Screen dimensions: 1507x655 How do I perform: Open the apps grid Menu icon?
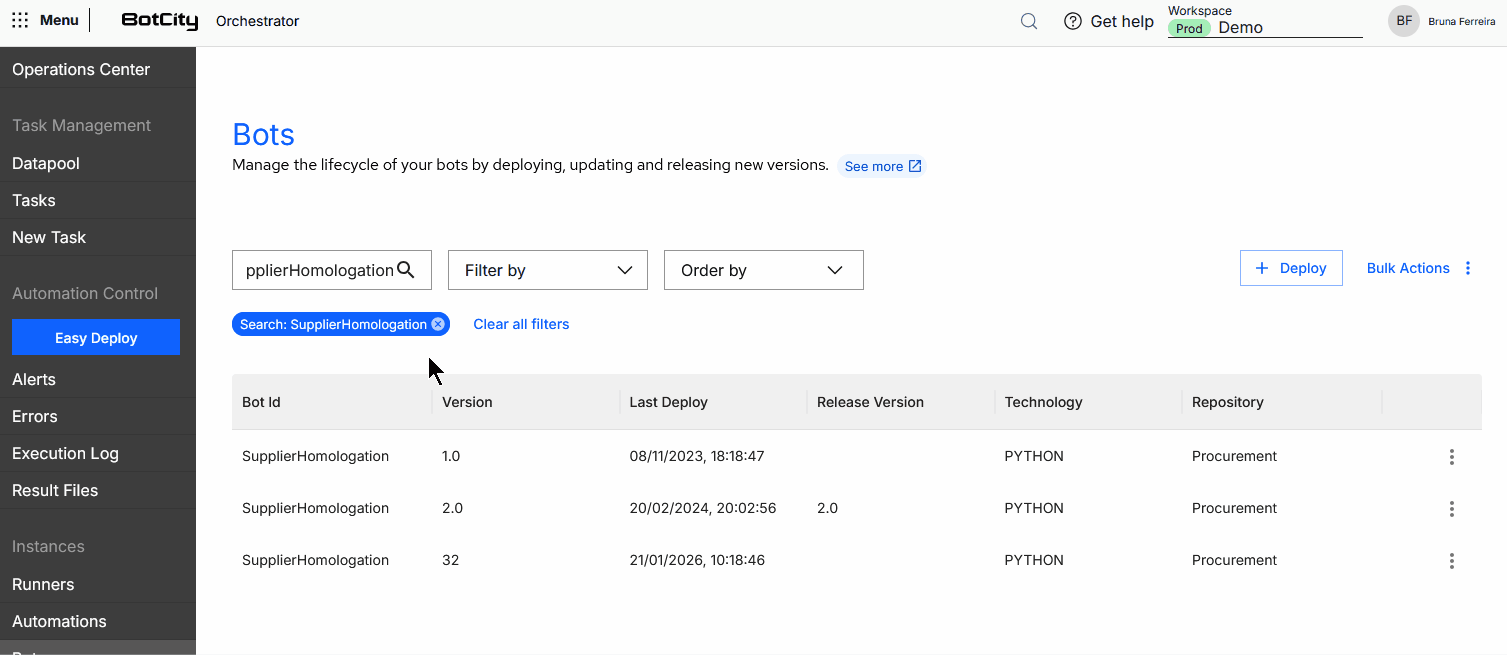tap(20, 20)
